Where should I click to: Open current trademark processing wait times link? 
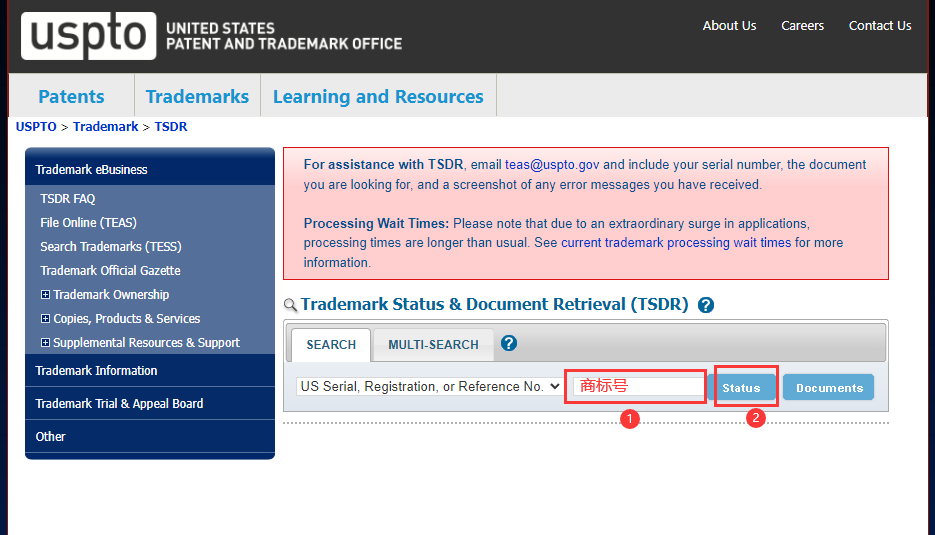pyautogui.click(x=676, y=243)
